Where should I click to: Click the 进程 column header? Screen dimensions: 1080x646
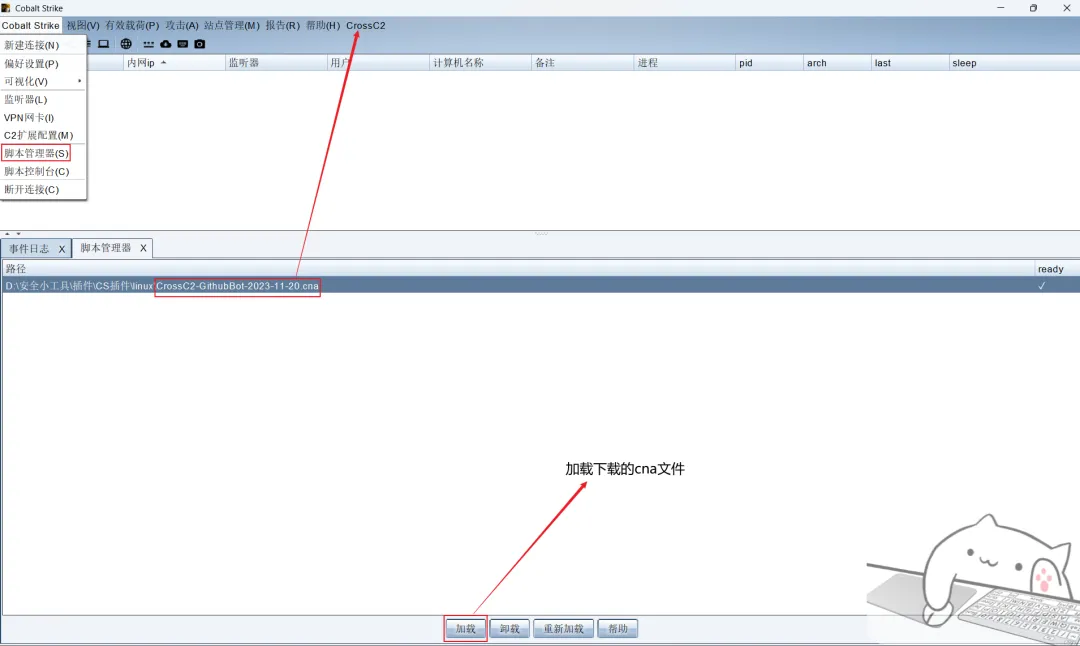click(685, 63)
